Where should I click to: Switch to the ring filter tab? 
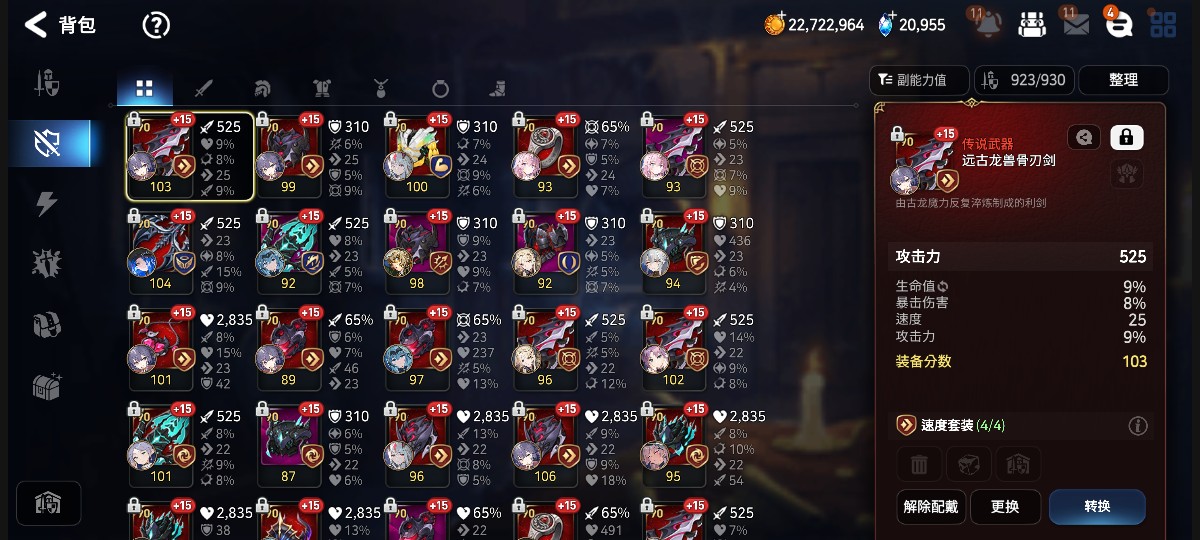tap(440, 89)
